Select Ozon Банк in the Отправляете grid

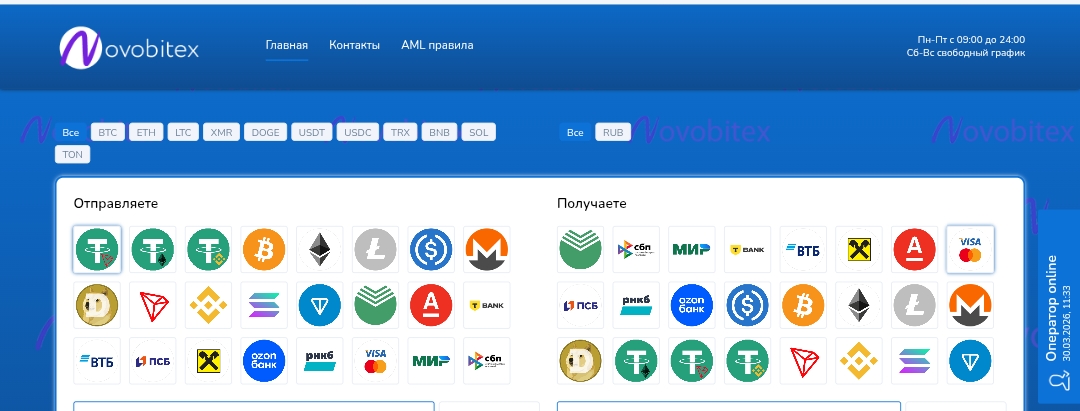[x=264, y=361]
